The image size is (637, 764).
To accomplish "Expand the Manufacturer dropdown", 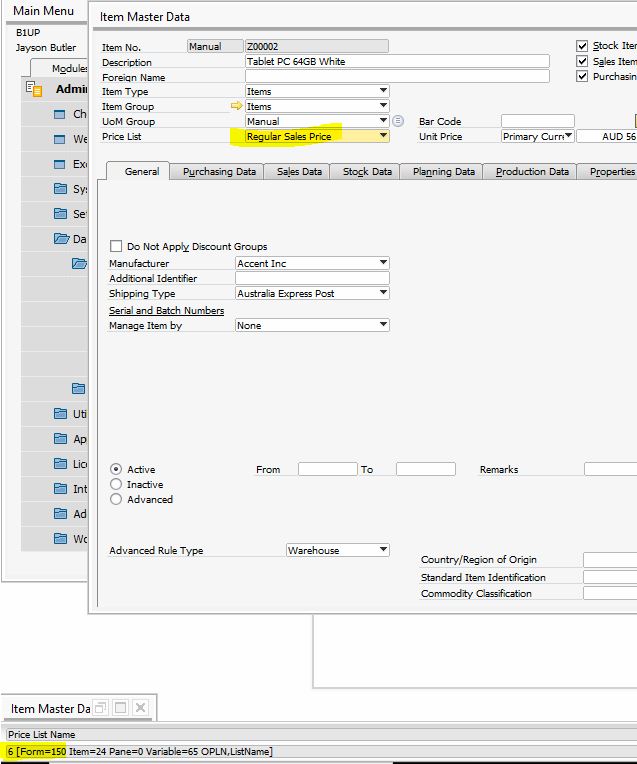I will [383, 263].
